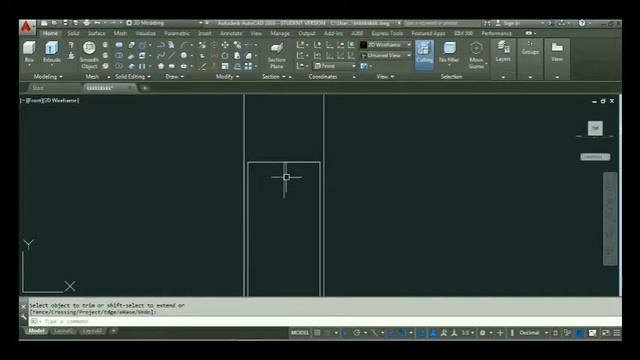This screenshot has width=640, height=360.
Task: Click the command line wrench customize icon
Action: [23, 316]
